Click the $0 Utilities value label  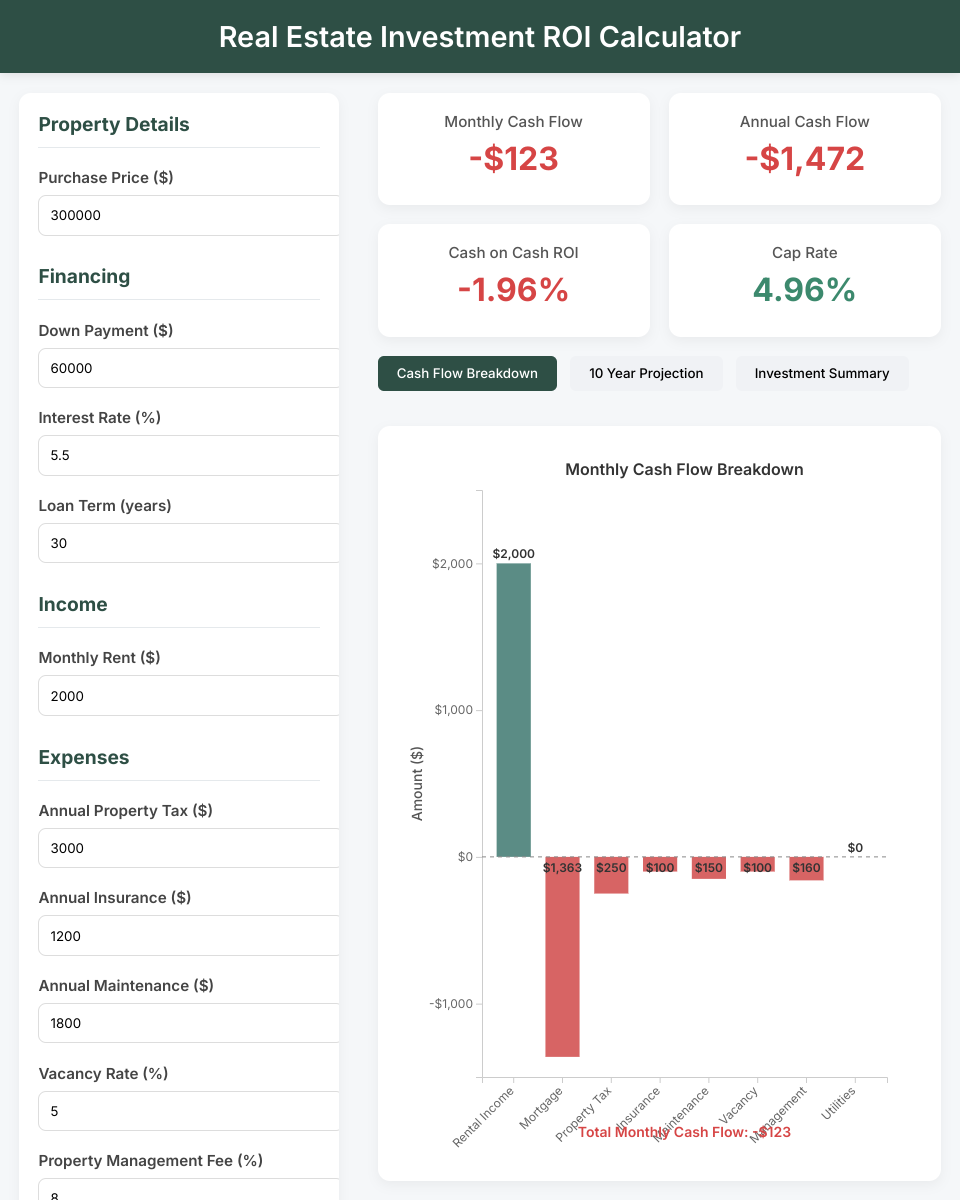tap(855, 847)
